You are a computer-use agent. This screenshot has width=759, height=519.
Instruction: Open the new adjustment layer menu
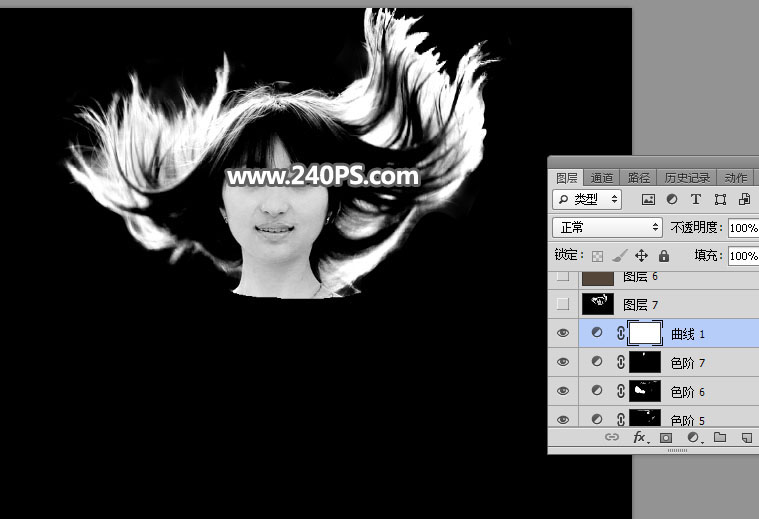tap(693, 438)
